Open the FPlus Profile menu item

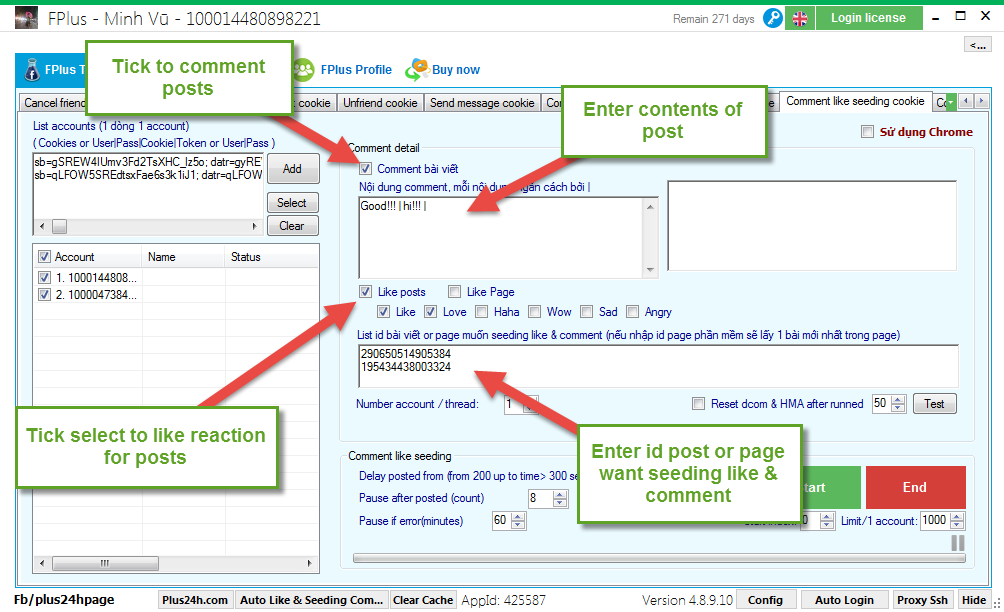pyautogui.click(x=356, y=70)
